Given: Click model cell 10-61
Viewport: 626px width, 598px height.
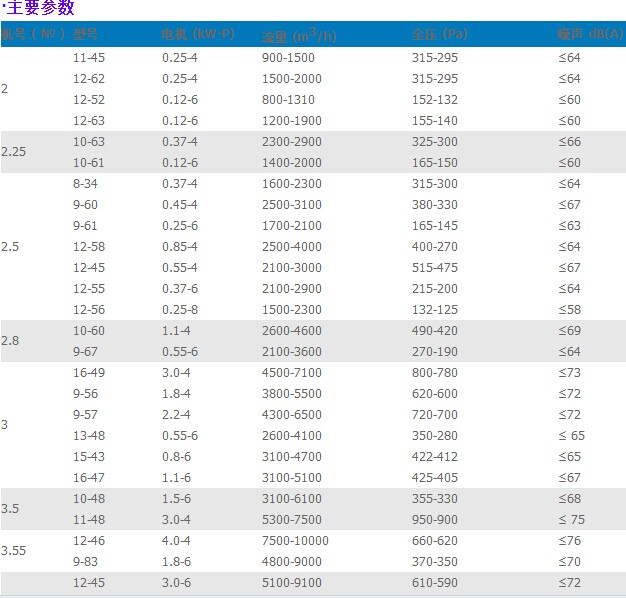Looking at the screenshot, I should pyautogui.click(x=89, y=162).
